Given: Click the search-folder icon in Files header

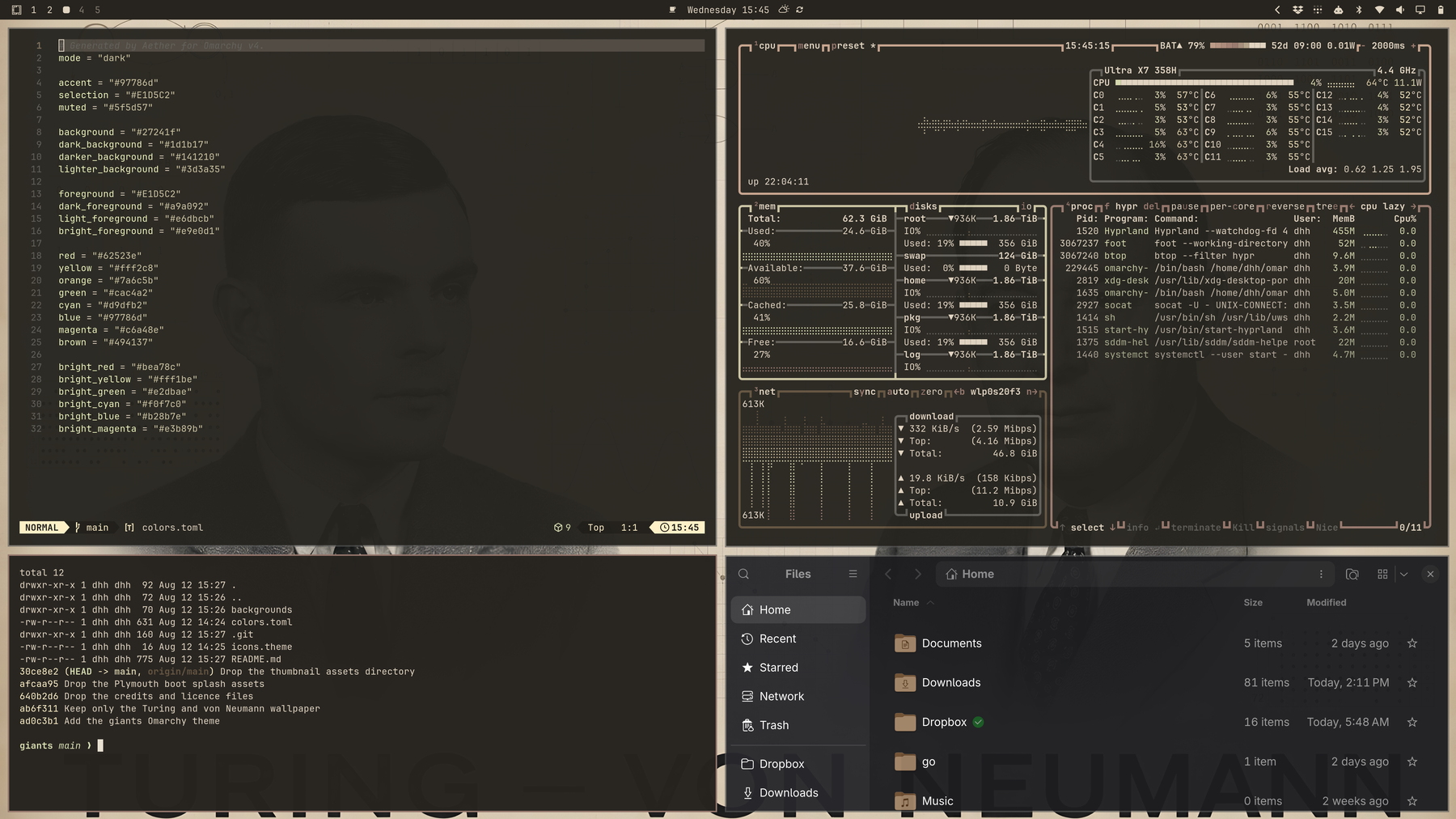Looking at the screenshot, I should [1352, 574].
